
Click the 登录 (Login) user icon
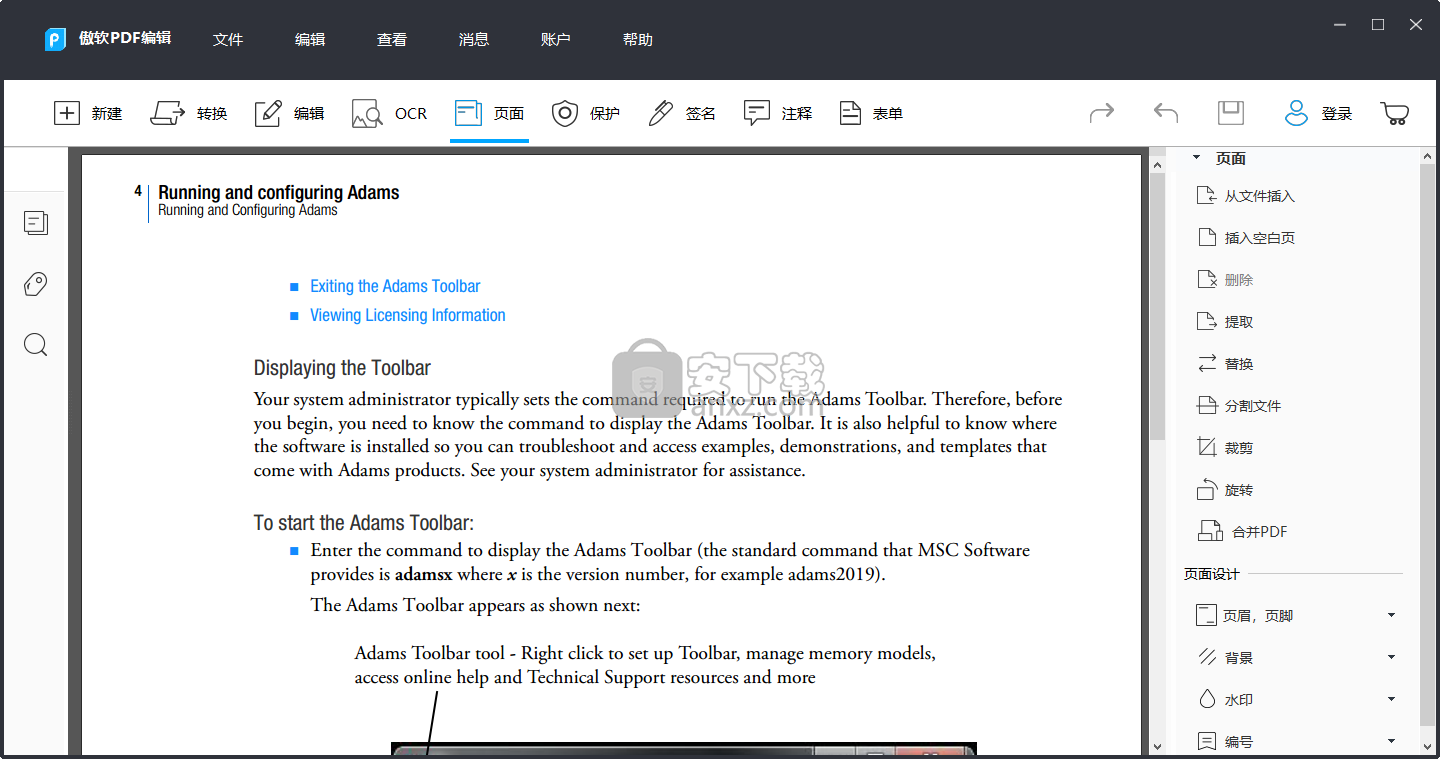pos(1296,113)
